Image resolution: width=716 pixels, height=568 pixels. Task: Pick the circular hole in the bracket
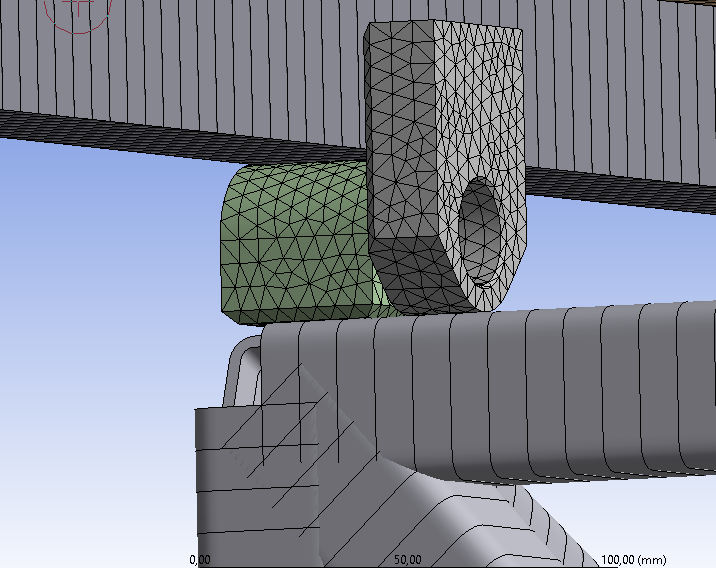point(479,231)
